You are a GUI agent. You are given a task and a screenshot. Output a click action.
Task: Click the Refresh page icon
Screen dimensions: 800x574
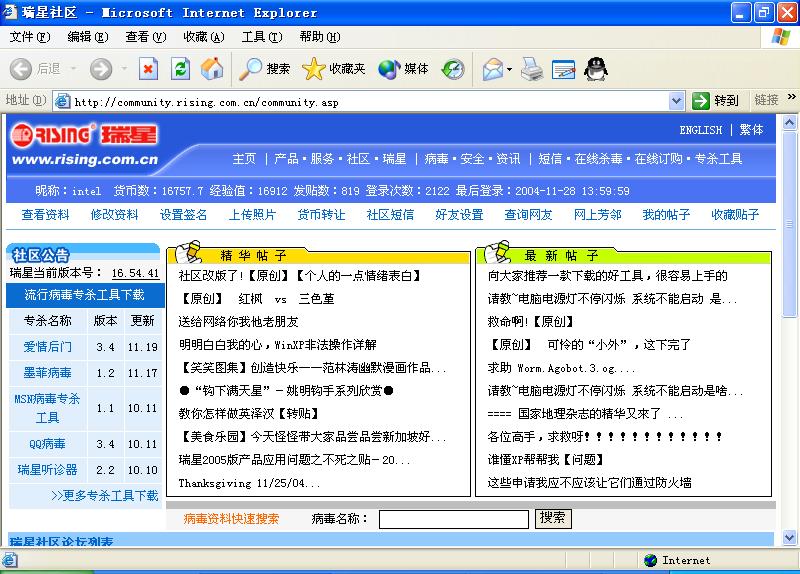coord(180,68)
